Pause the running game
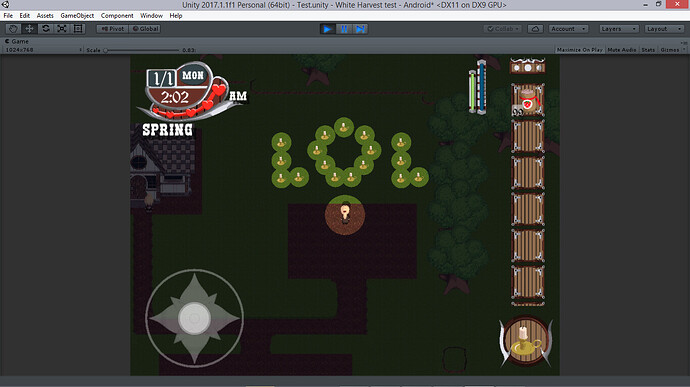The height and width of the screenshot is (387, 690). point(344,29)
